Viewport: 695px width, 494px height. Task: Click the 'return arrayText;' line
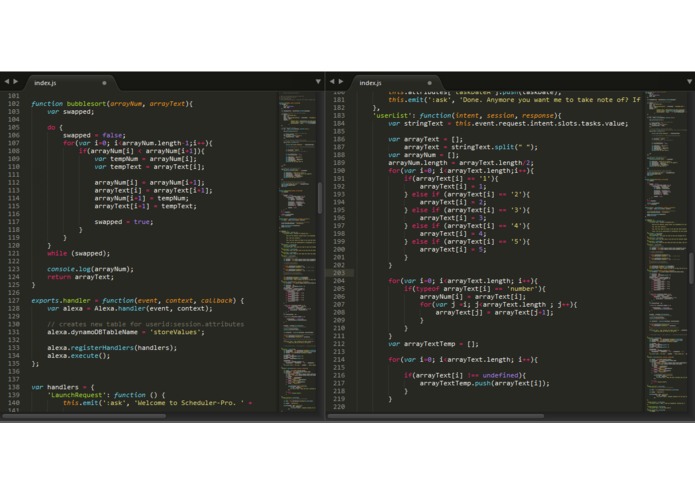click(x=80, y=277)
